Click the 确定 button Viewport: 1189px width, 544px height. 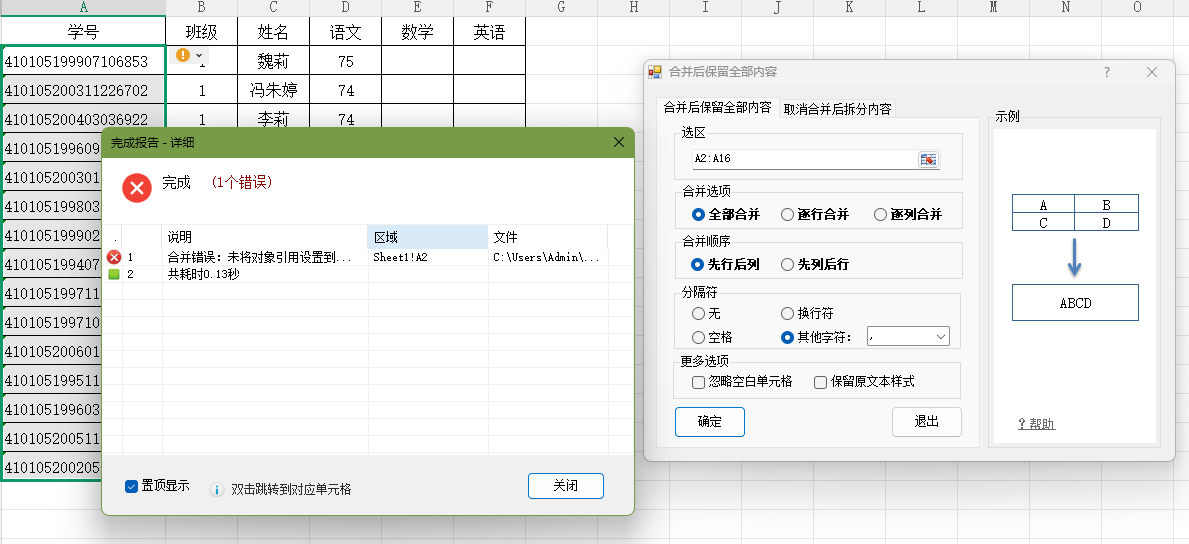tap(710, 422)
